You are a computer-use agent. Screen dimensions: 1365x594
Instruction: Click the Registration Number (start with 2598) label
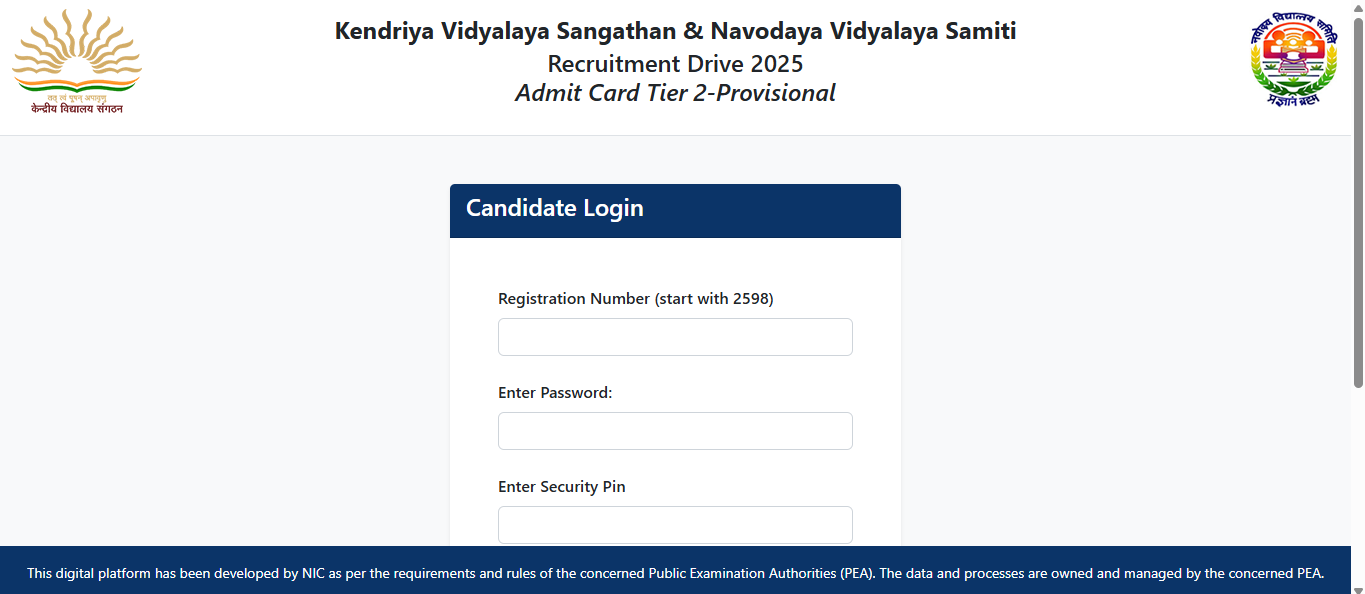636,298
